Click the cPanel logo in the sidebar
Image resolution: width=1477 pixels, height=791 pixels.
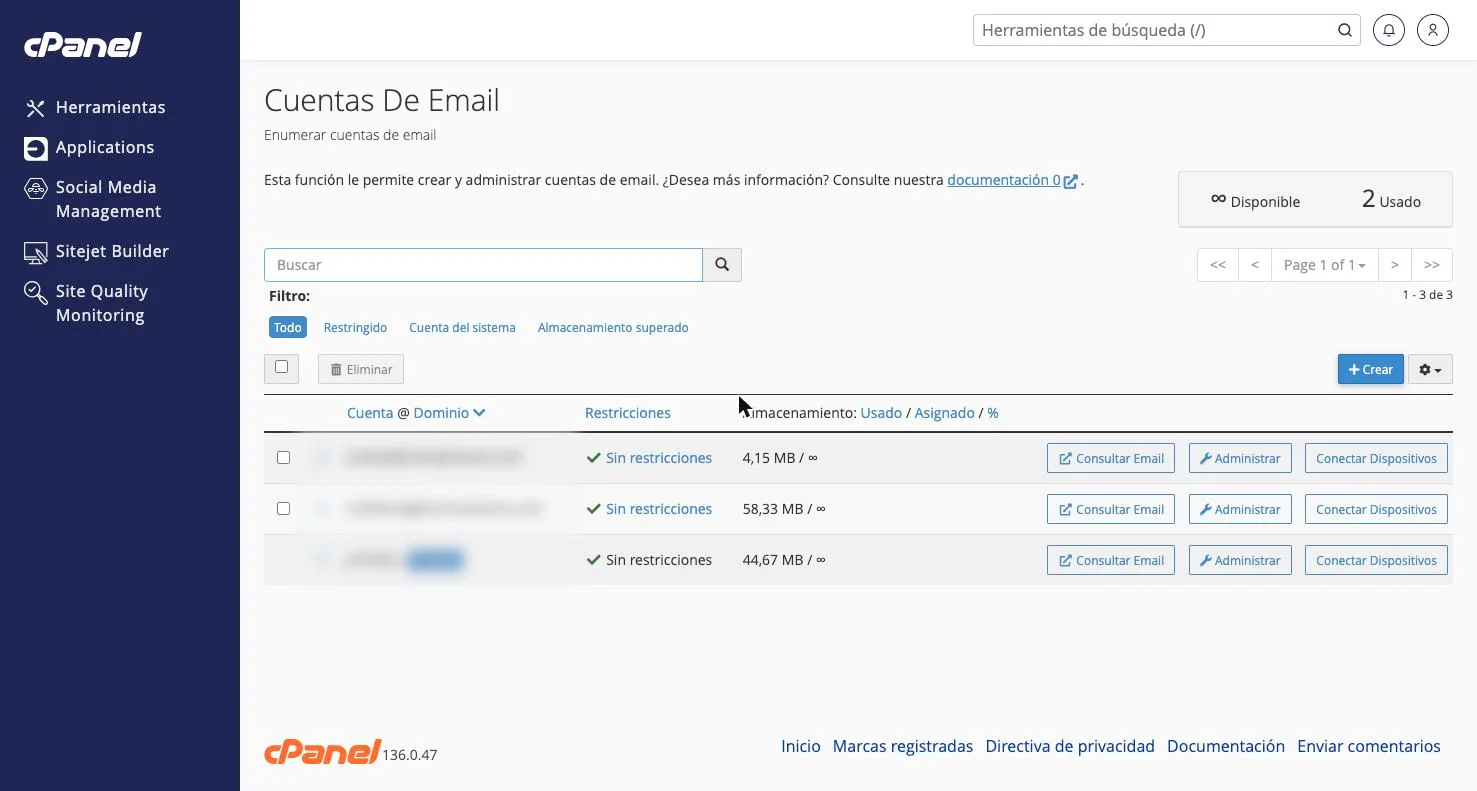(83, 45)
